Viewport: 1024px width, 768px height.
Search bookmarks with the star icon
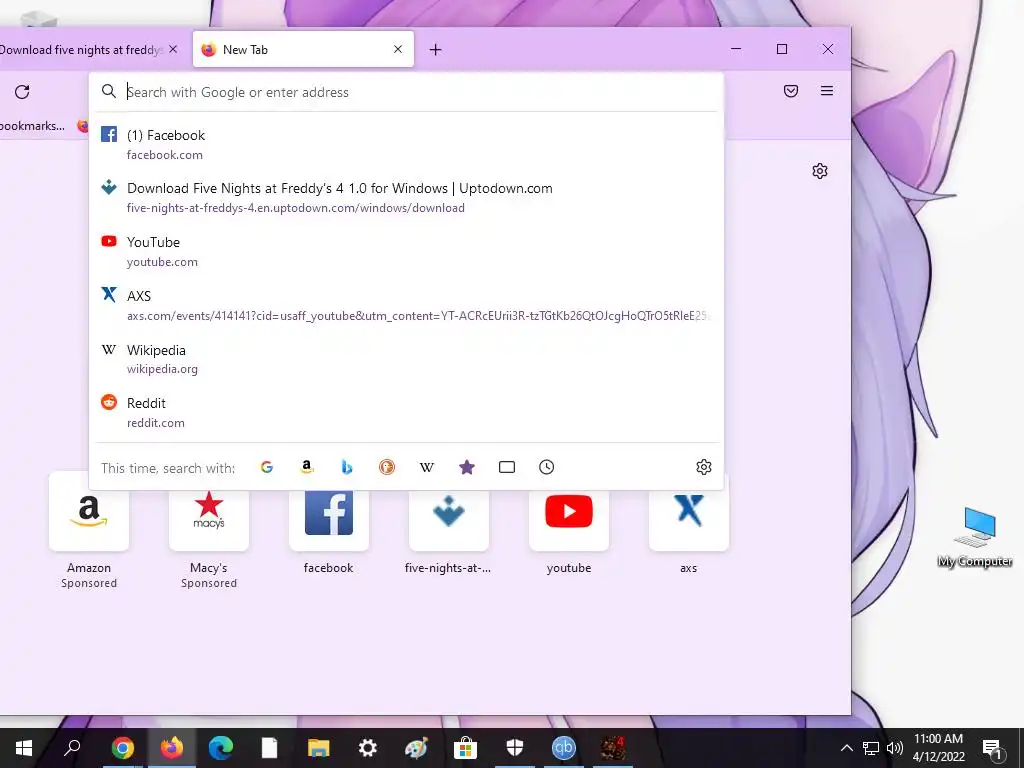tap(467, 467)
